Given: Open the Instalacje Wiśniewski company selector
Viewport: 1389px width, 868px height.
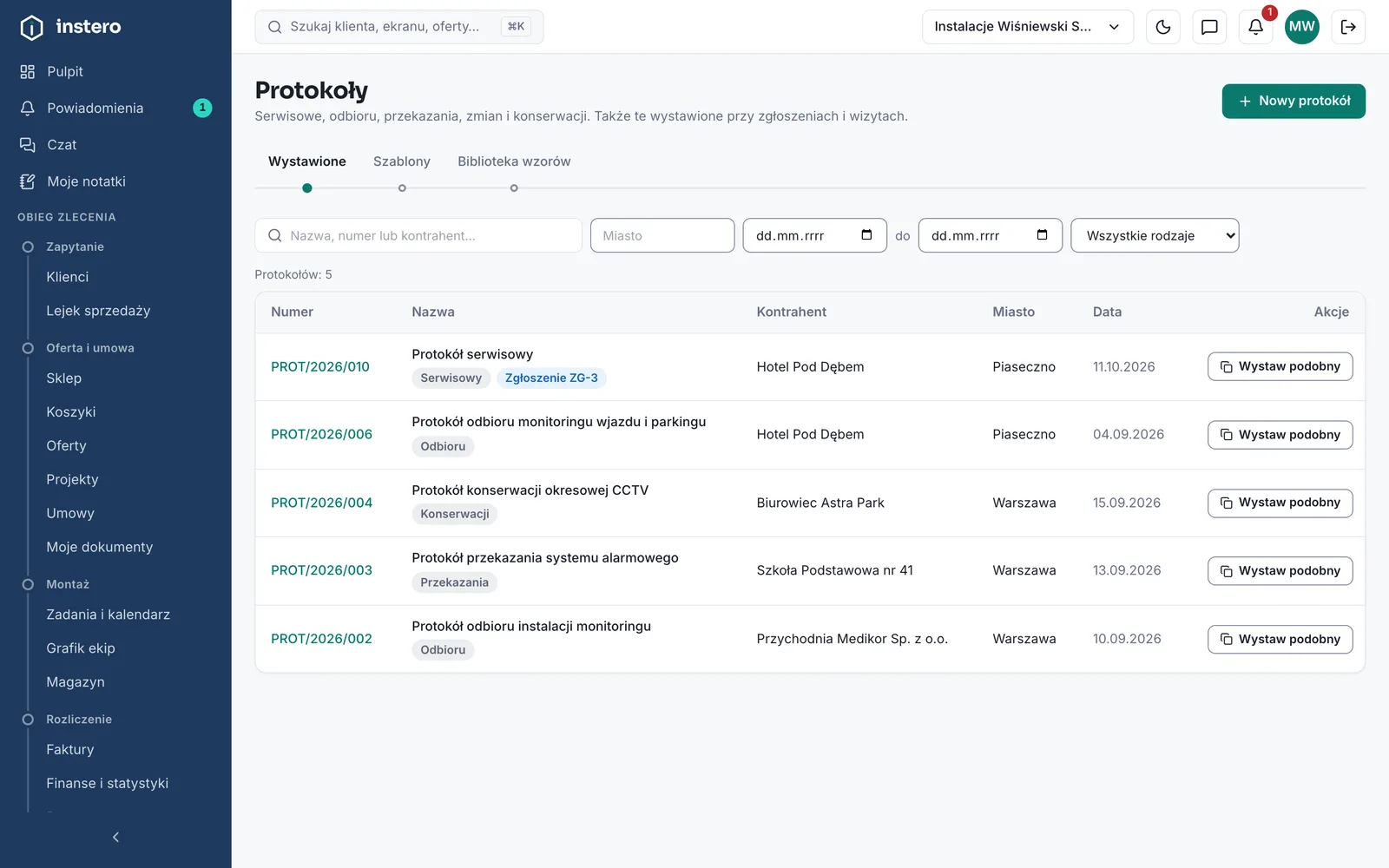Looking at the screenshot, I should coord(1028,27).
